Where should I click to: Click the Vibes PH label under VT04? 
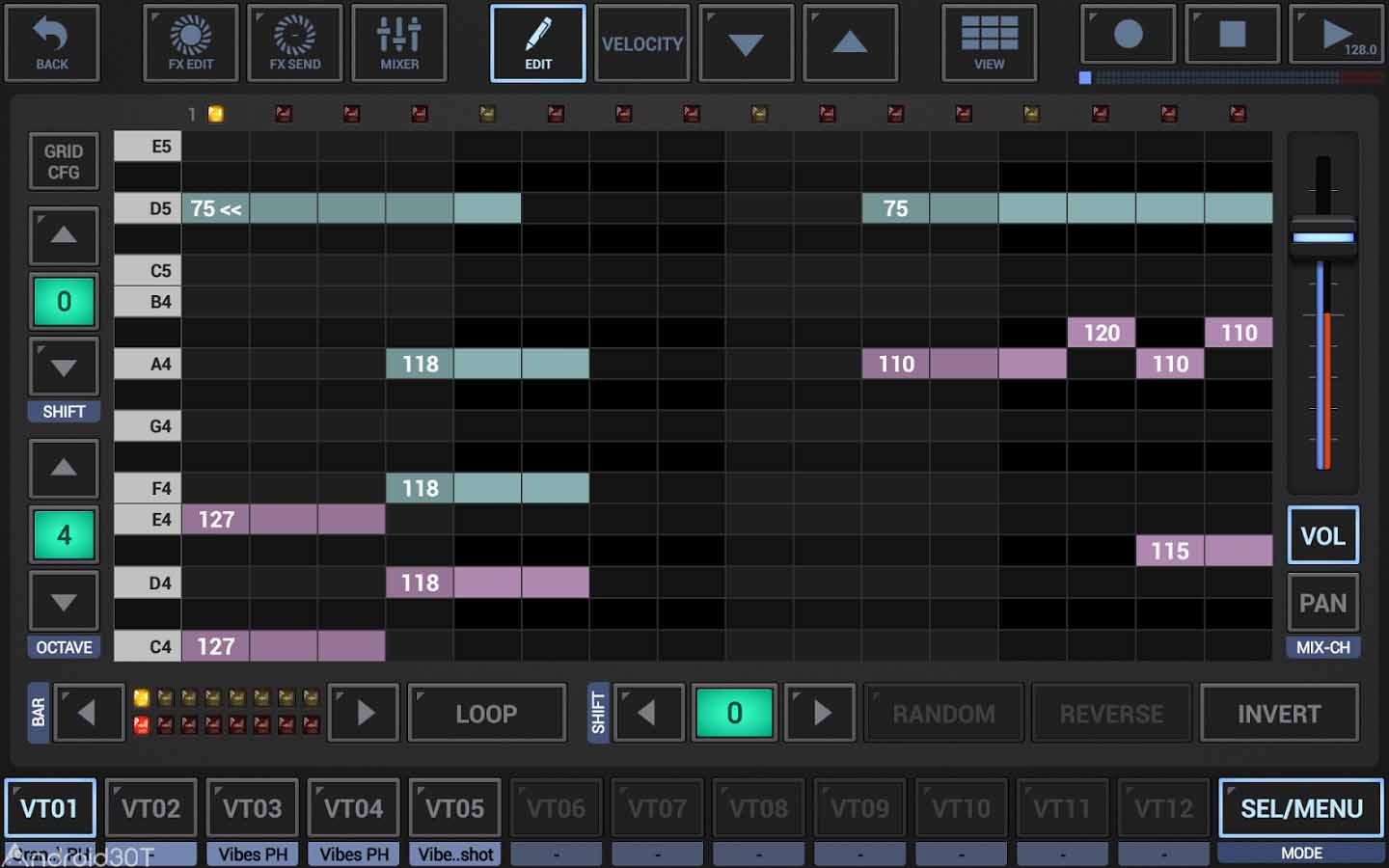(354, 854)
